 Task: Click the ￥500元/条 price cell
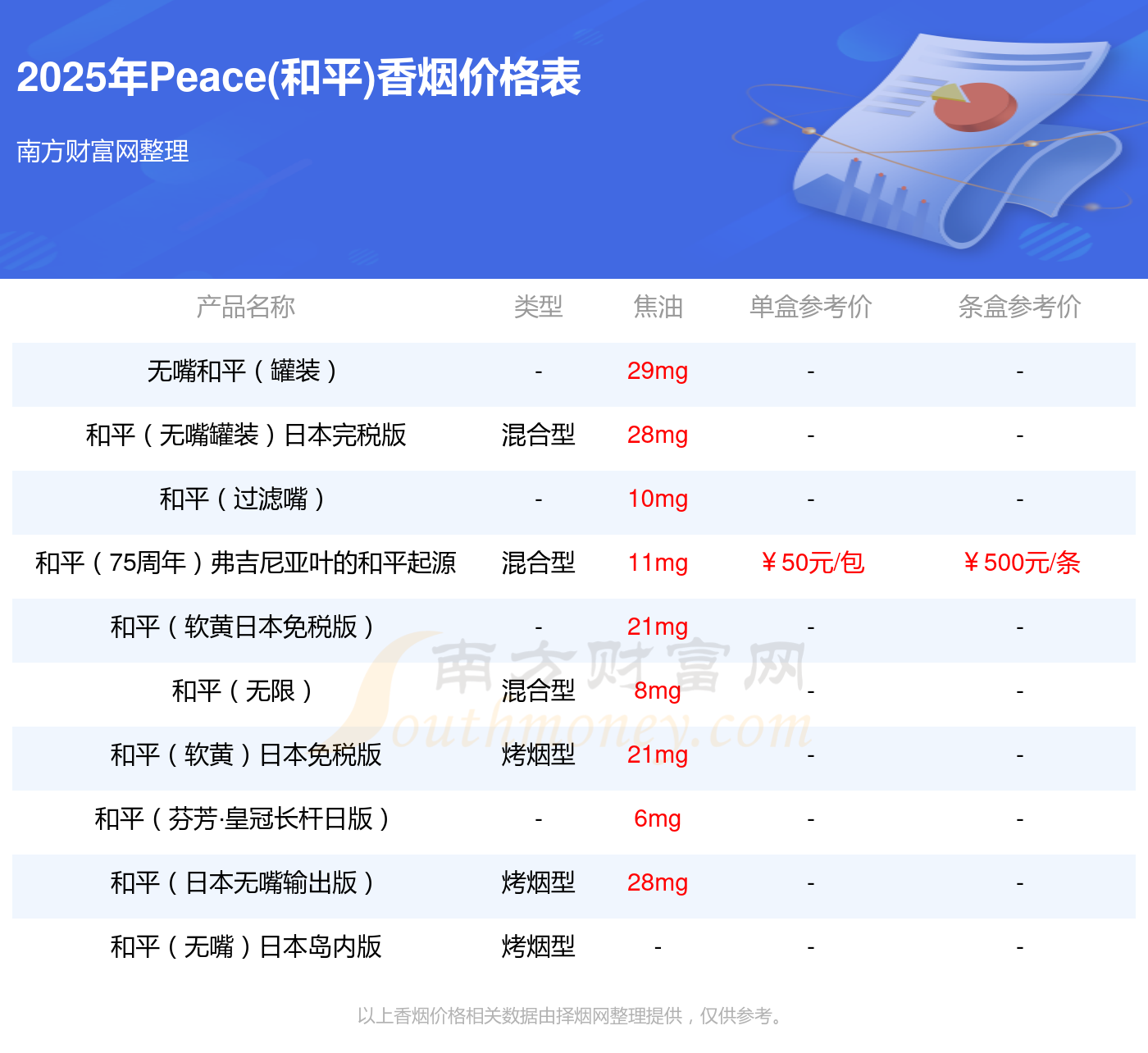[1020, 563]
